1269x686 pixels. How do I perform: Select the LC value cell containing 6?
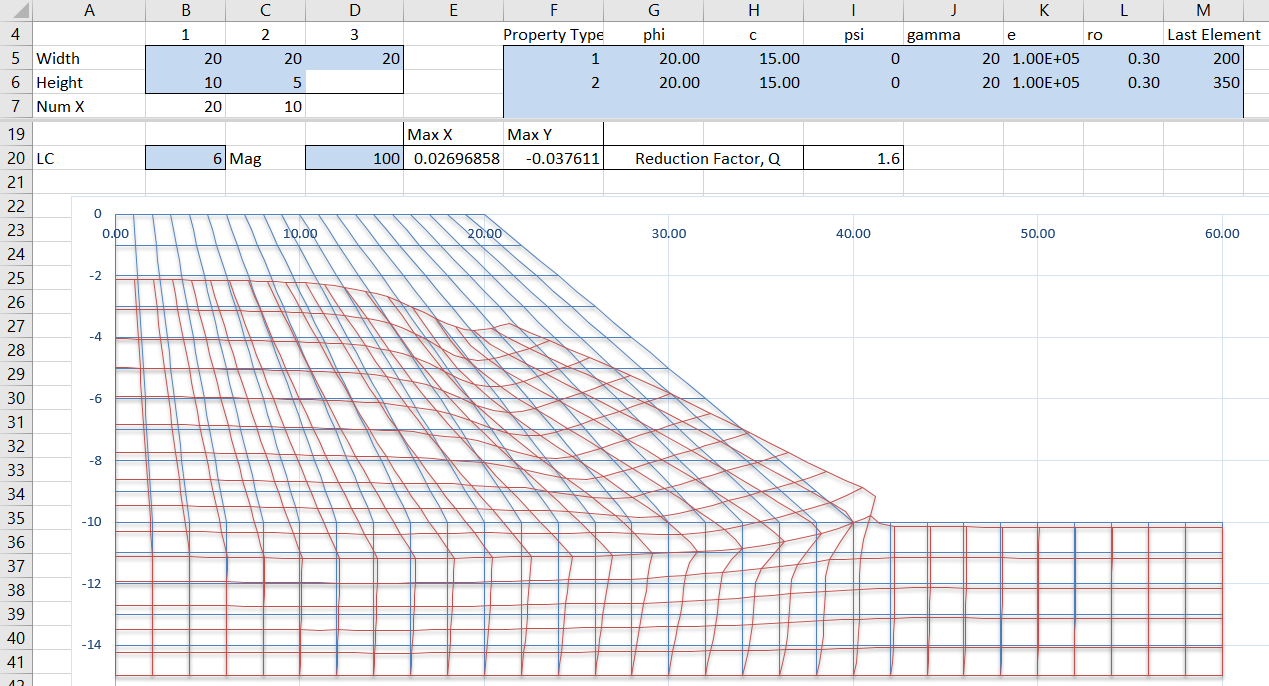[185, 158]
